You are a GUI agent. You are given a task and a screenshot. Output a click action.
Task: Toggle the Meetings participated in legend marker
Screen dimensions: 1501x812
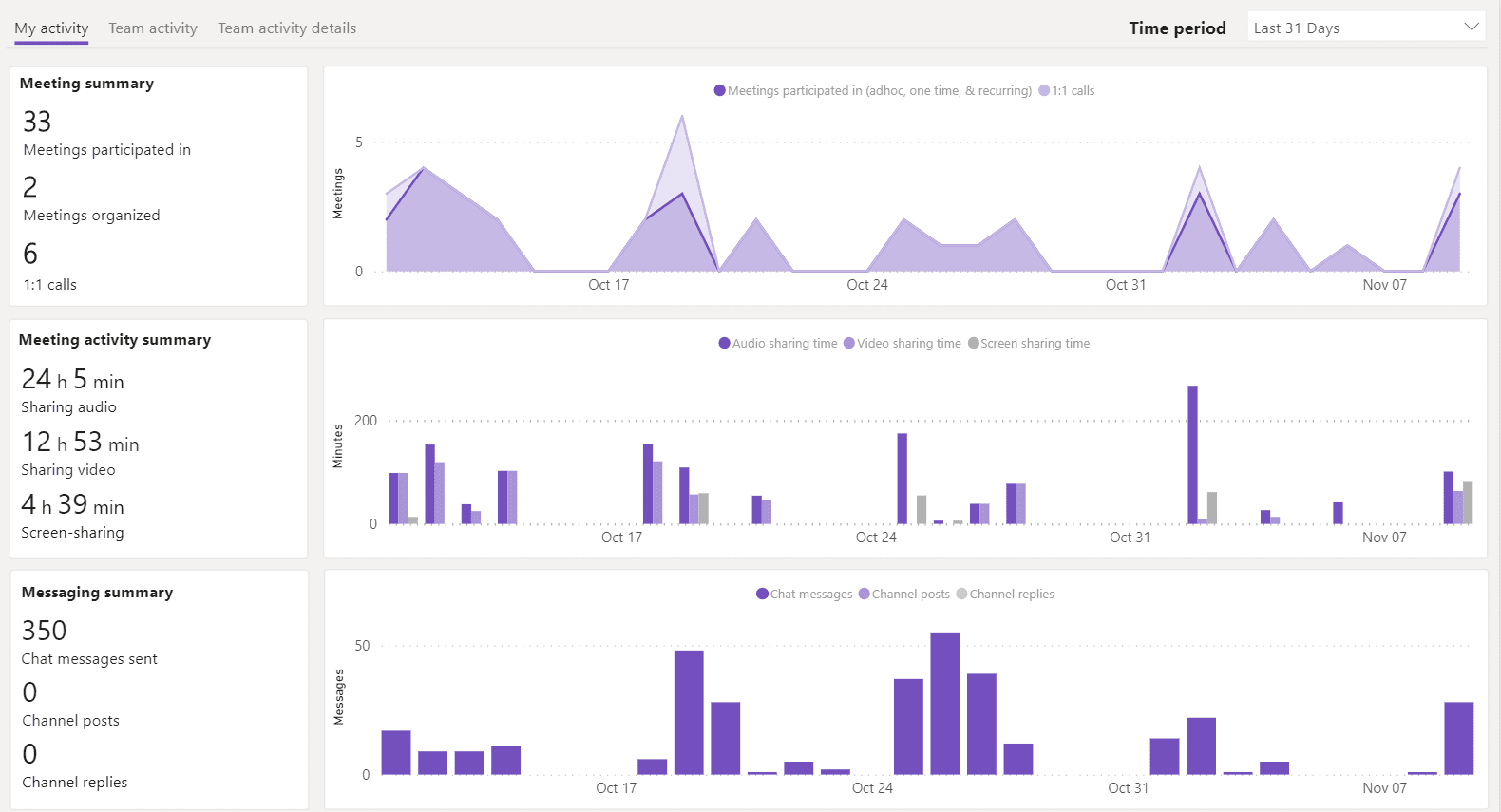click(x=719, y=91)
